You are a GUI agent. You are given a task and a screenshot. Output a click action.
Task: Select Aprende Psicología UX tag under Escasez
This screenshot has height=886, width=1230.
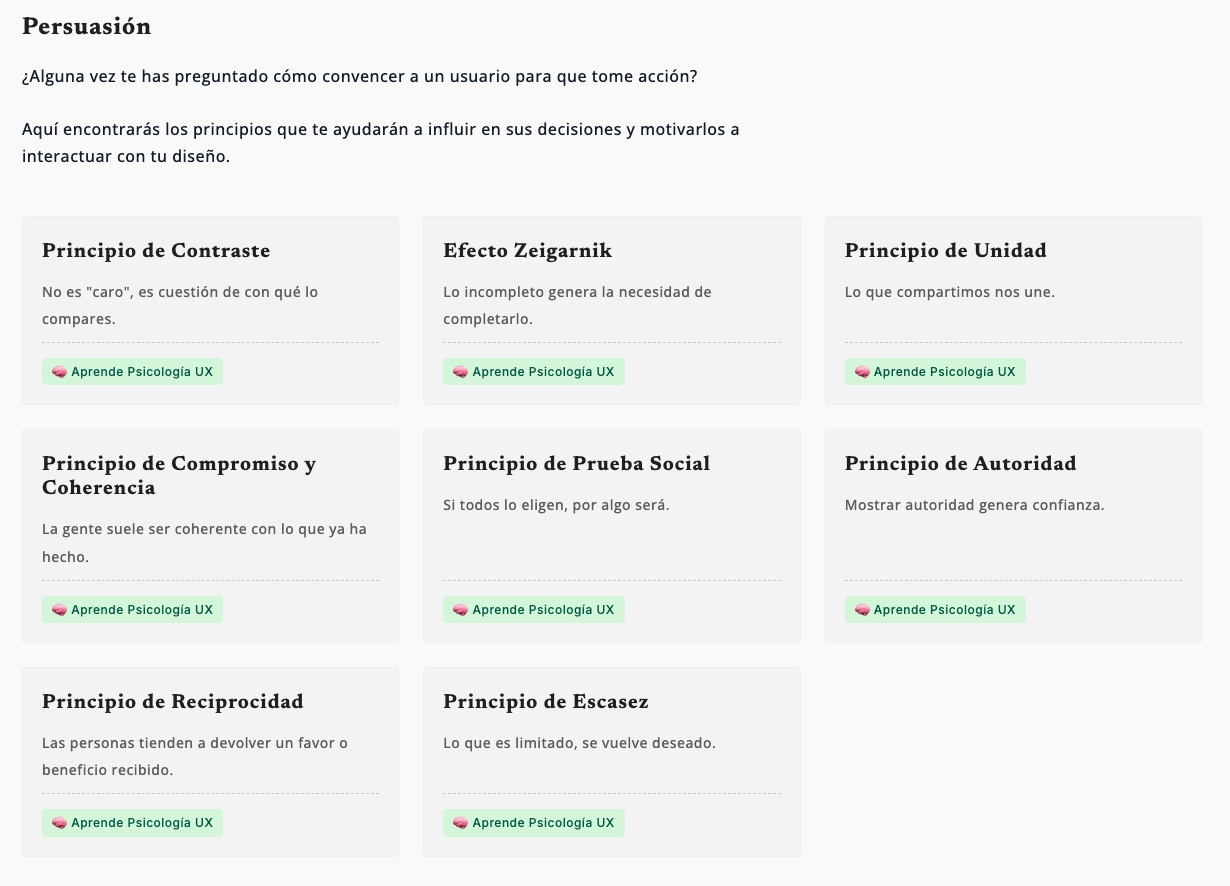click(x=534, y=823)
